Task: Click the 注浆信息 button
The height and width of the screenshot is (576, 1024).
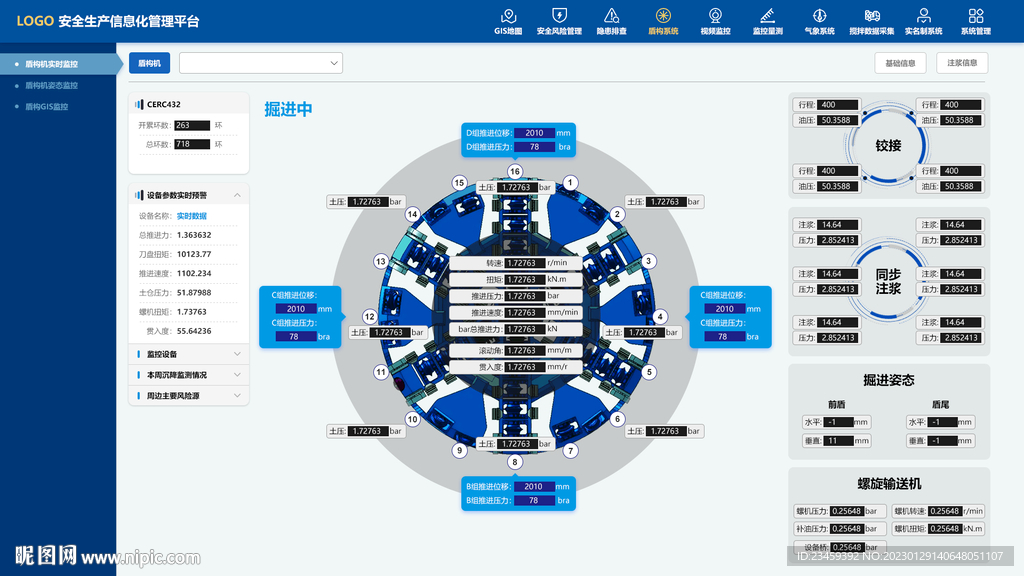Action: coord(962,63)
